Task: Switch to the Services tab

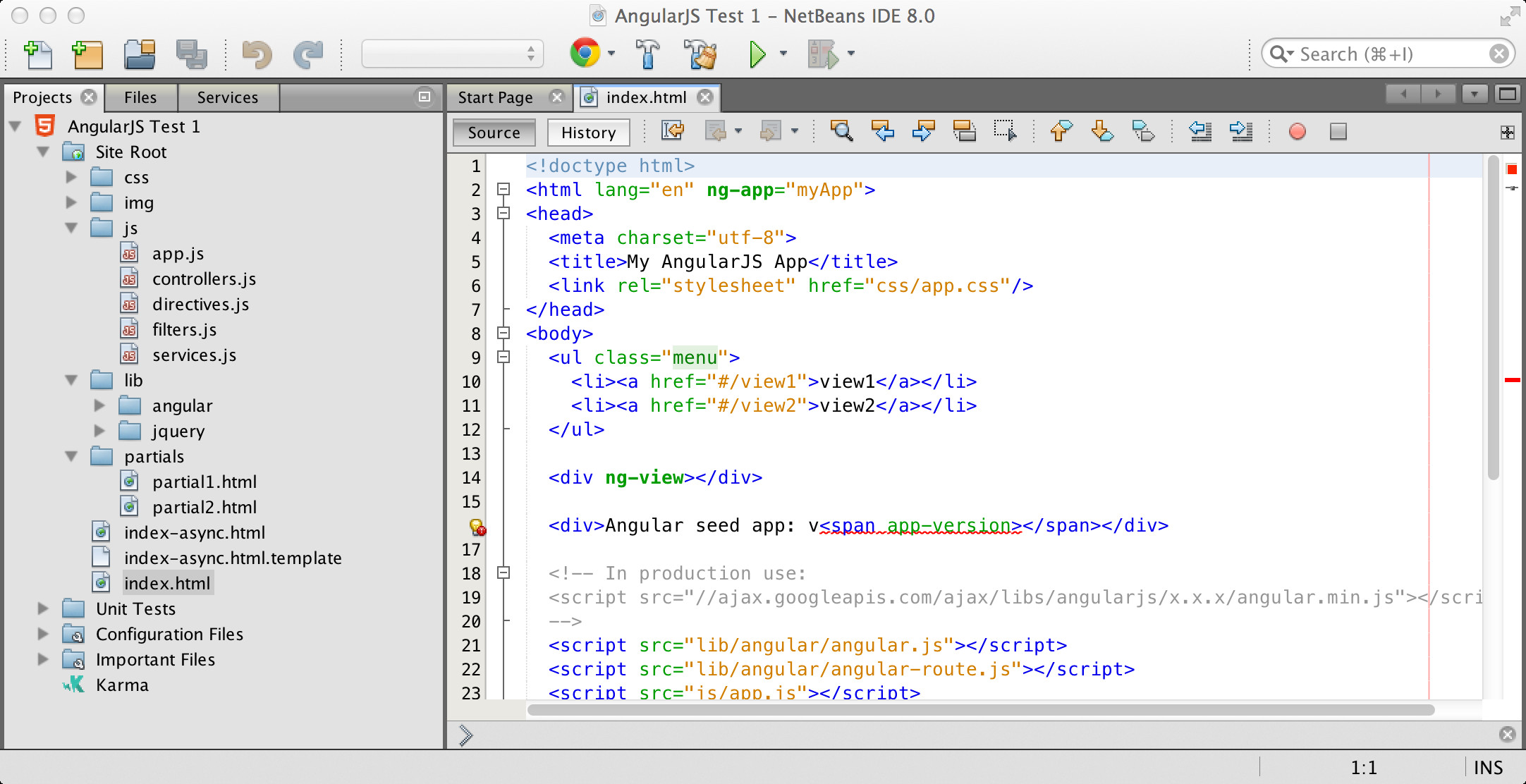Action: click(228, 97)
